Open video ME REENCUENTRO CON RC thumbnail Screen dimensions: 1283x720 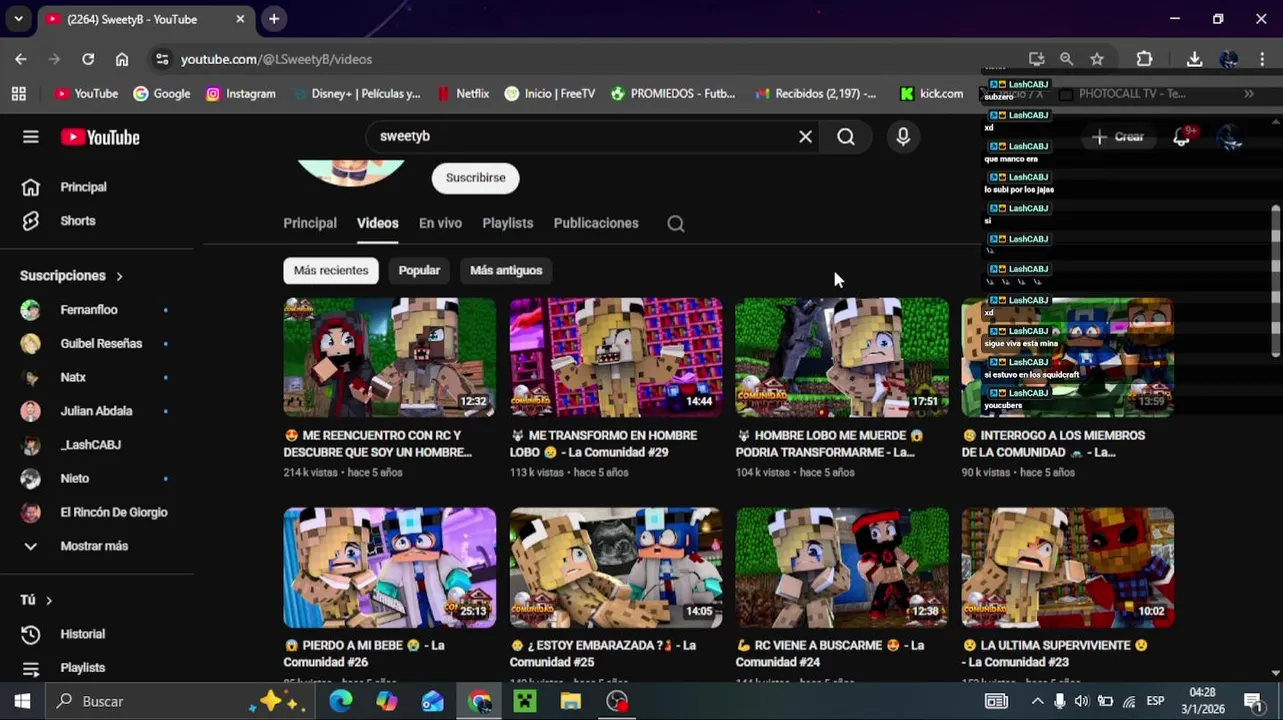point(390,357)
